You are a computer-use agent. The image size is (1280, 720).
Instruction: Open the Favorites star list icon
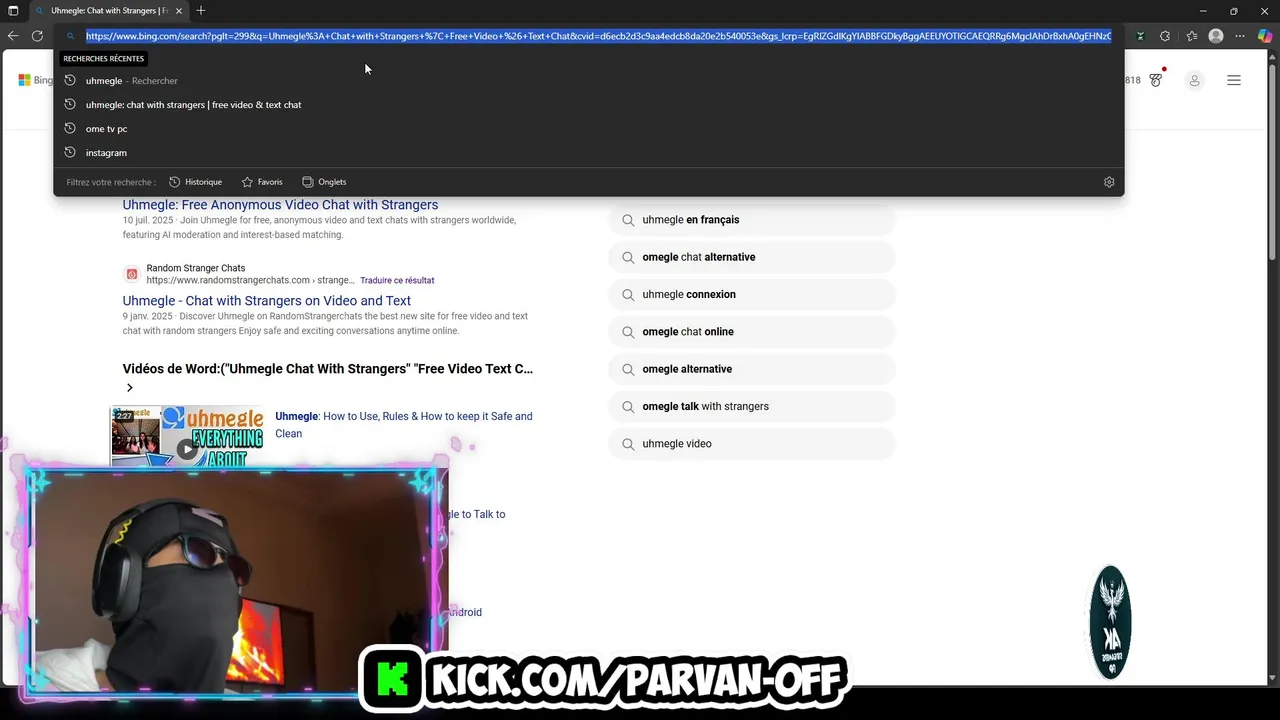click(x=1191, y=36)
